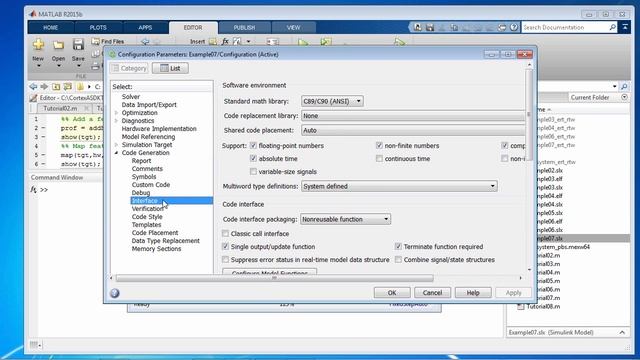Image resolution: width=640 pixels, height=360 pixels.
Task: Toggle floating-point numbers support checkbox
Action: pyautogui.click(x=253, y=145)
